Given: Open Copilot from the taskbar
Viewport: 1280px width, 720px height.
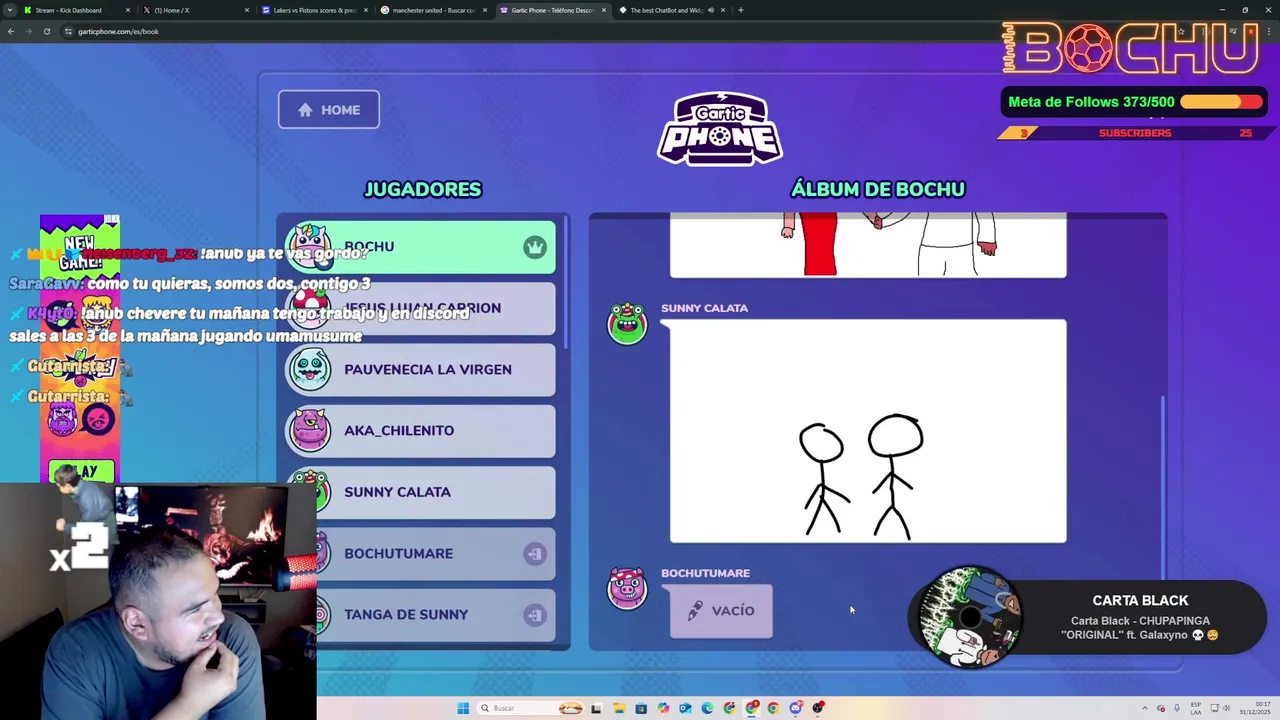Looking at the screenshot, I should pos(663,708).
